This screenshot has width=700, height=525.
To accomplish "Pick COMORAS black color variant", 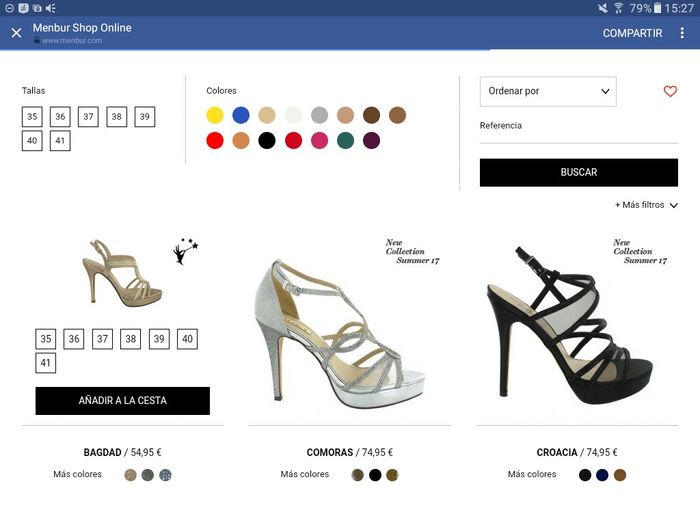I will tap(375, 475).
